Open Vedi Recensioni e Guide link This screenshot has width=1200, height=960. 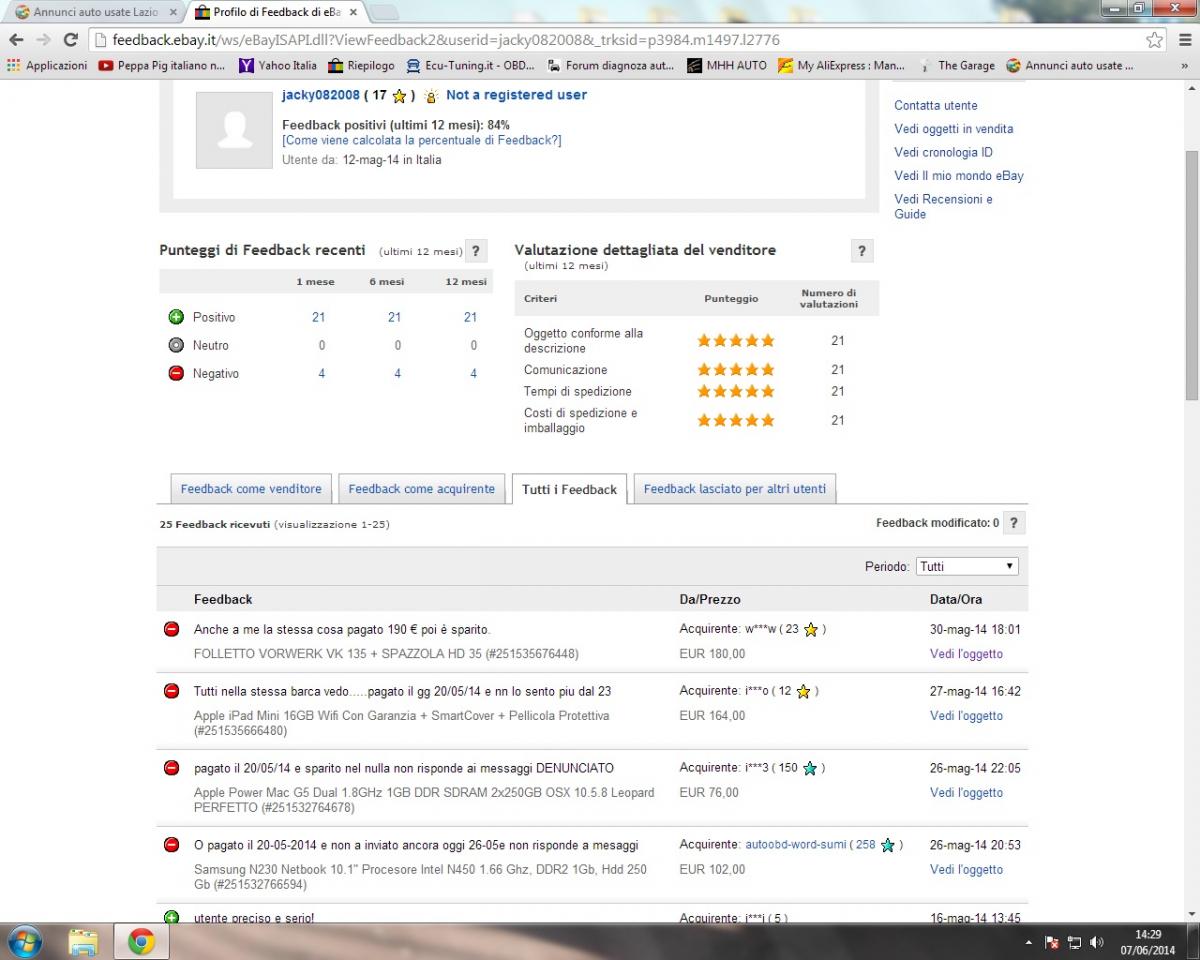tap(944, 206)
